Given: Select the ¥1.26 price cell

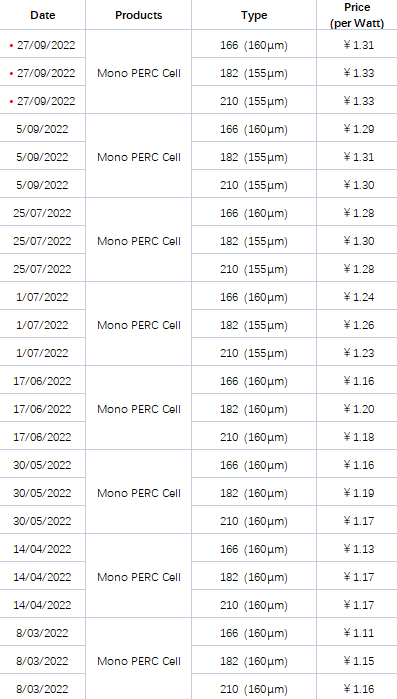Looking at the screenshot, I should pyautogui.click(x=359, y=325).
